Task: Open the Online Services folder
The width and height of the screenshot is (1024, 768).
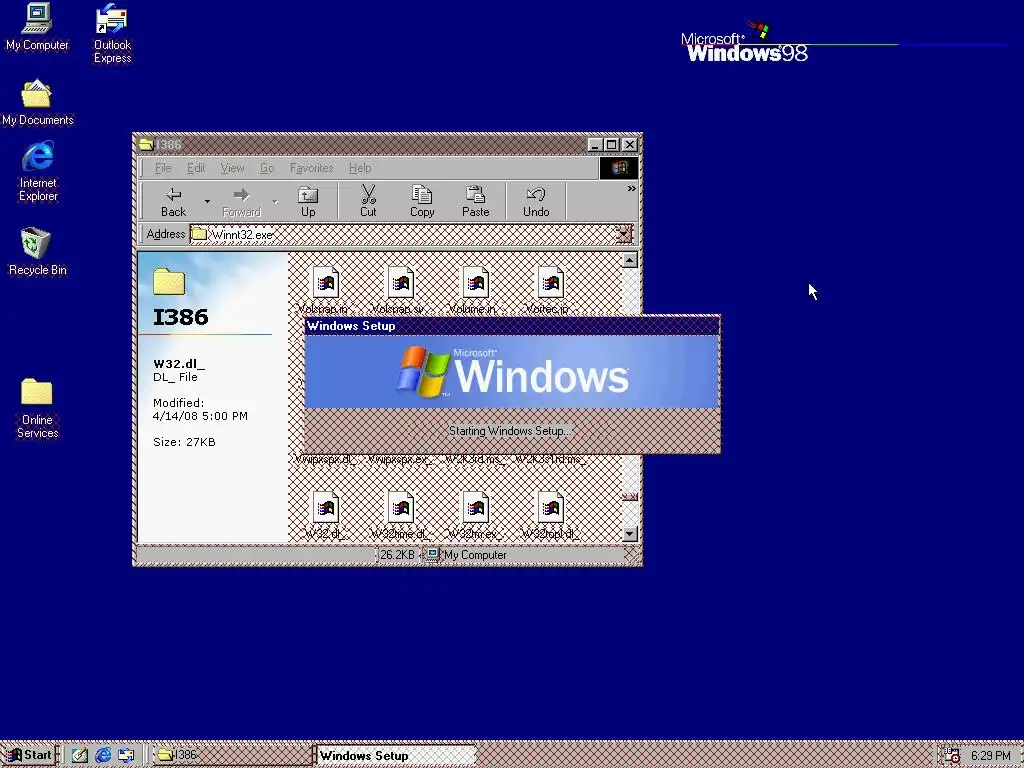Action: pos(37,408)
